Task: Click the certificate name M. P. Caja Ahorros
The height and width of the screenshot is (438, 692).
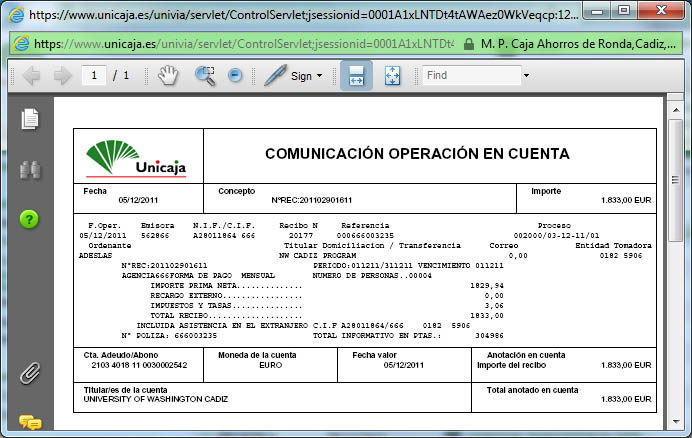Action: 579,44
